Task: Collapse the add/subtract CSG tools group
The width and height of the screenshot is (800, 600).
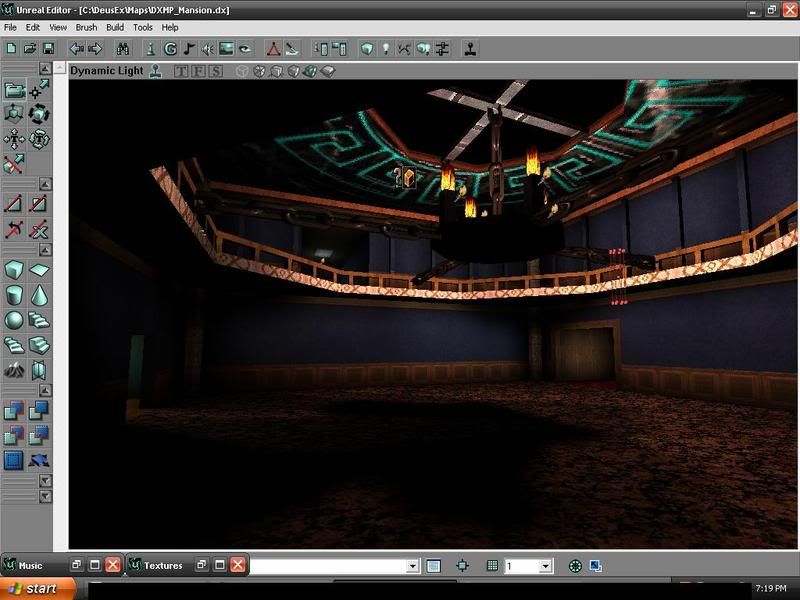Action: pos(45,391)
